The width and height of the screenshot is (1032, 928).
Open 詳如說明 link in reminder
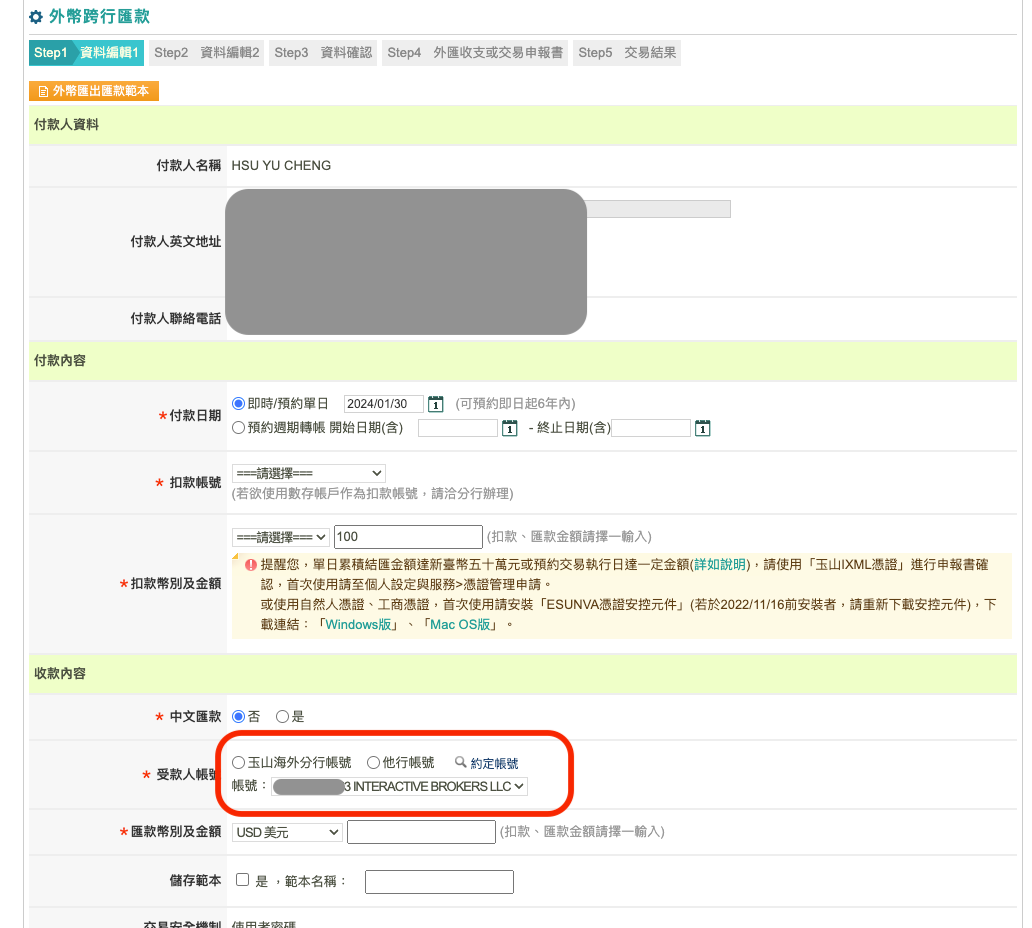(x=720, y=565)
